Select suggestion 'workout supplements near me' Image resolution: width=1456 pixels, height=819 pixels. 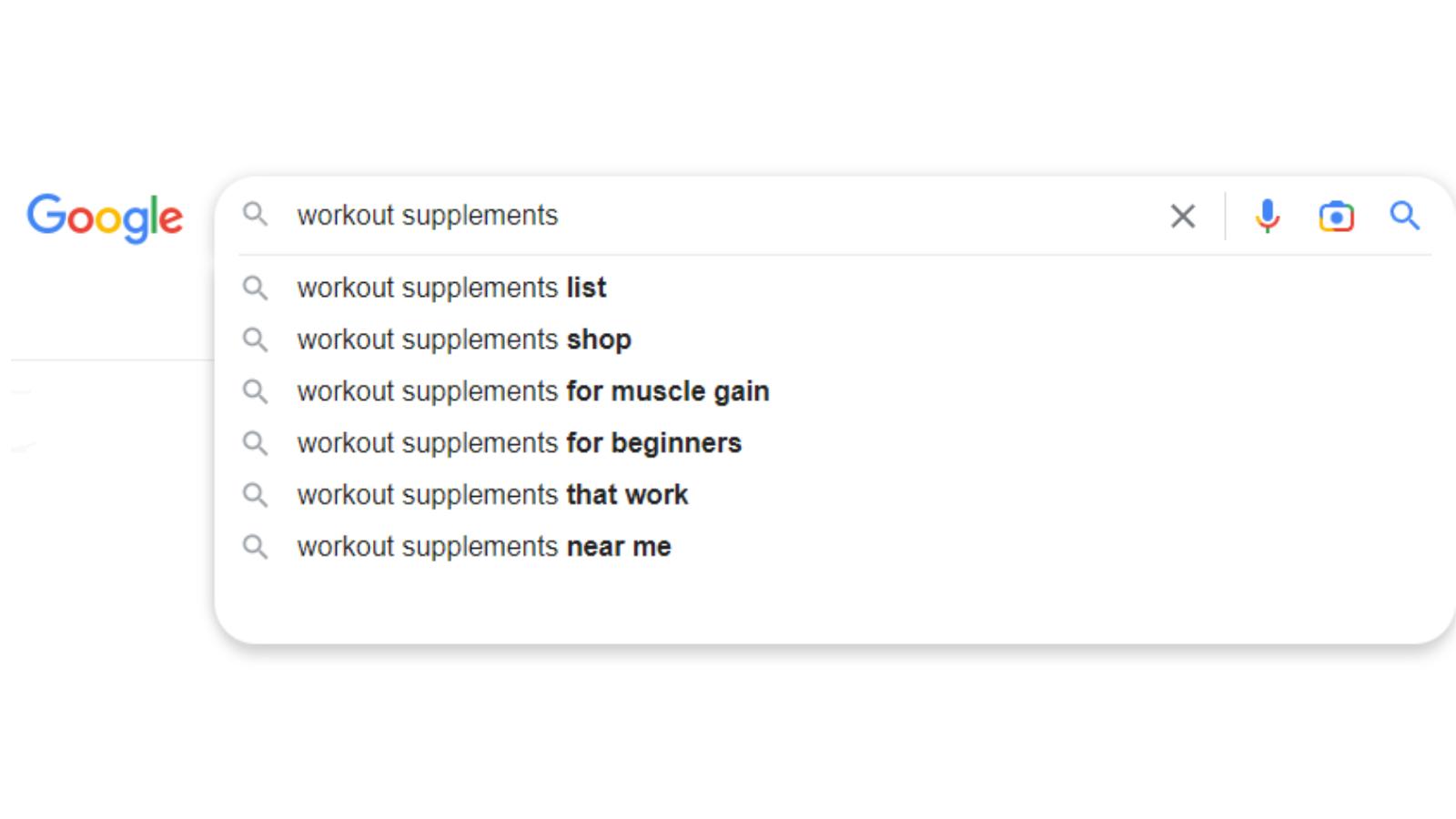coord(483,546)
